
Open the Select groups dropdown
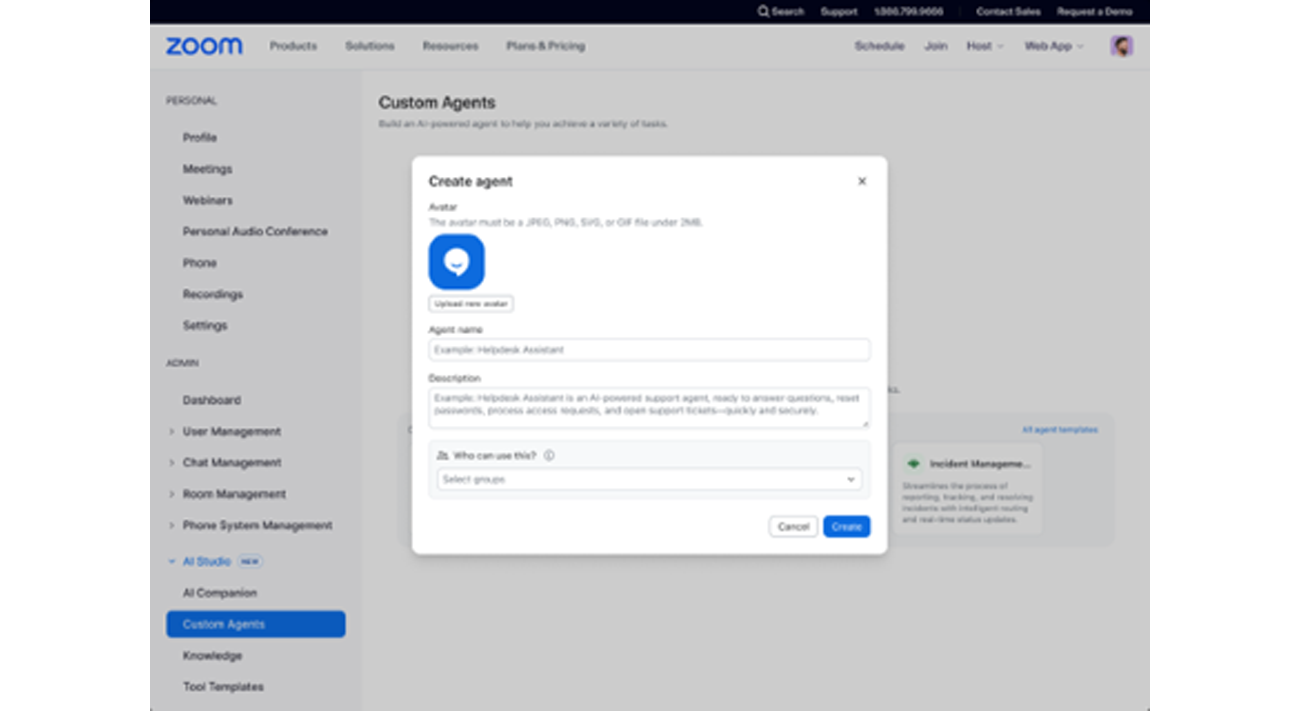tap(649, 480)
